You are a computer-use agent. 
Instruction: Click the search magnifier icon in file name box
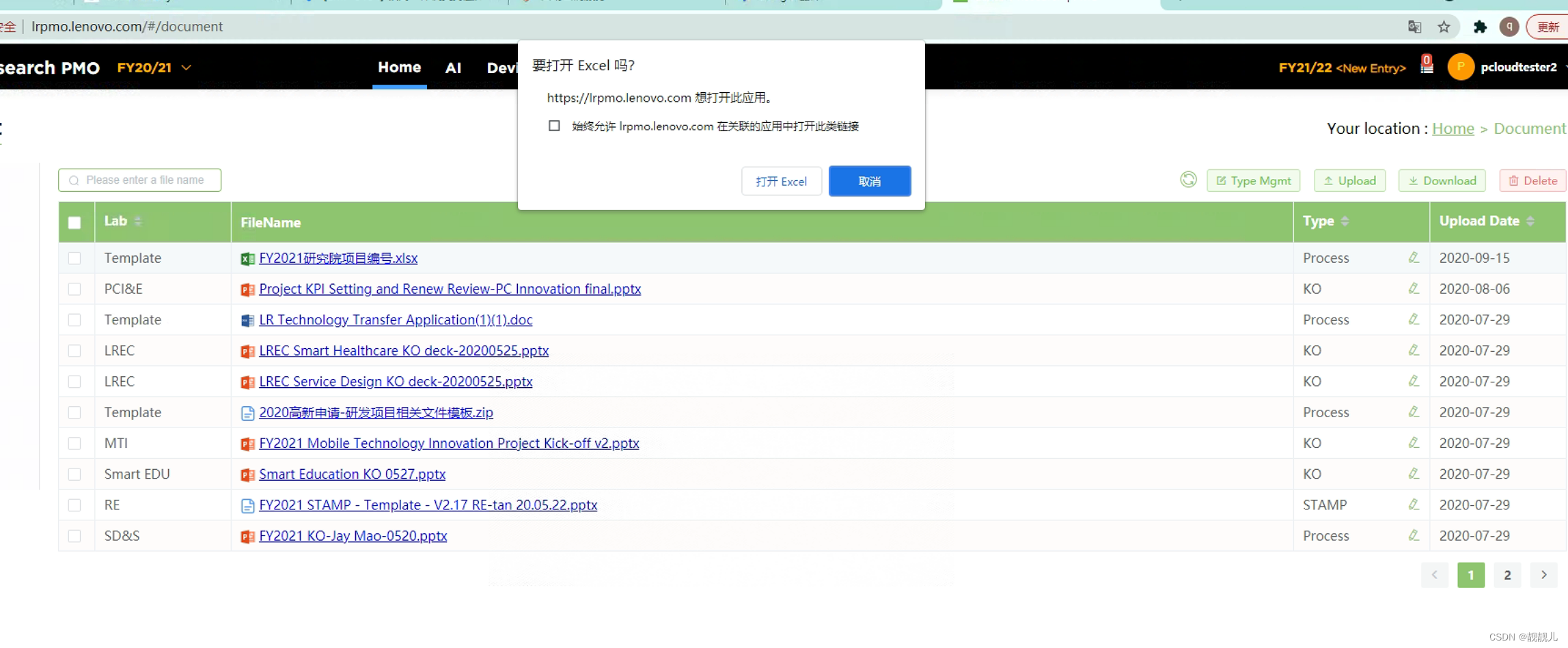click(74, 180)
